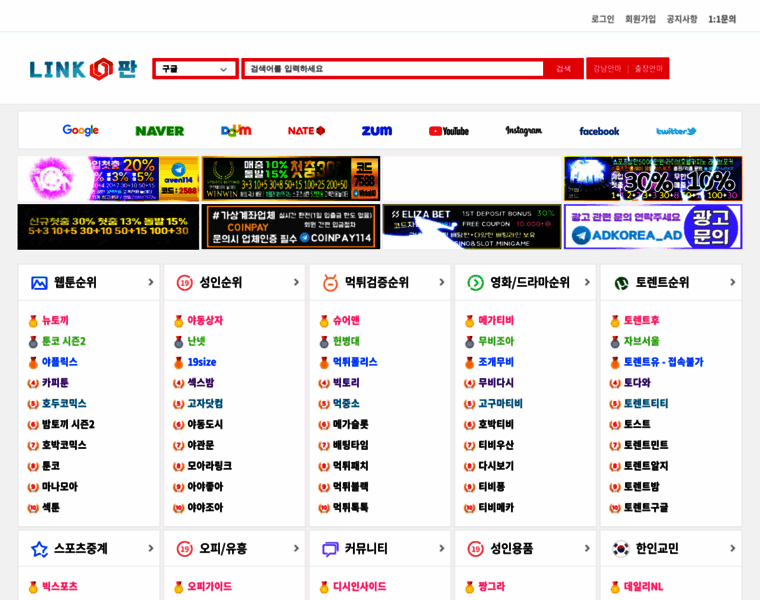Open the YouTube shortcut logo
This screenshot has height=600, width=760.
448,131
